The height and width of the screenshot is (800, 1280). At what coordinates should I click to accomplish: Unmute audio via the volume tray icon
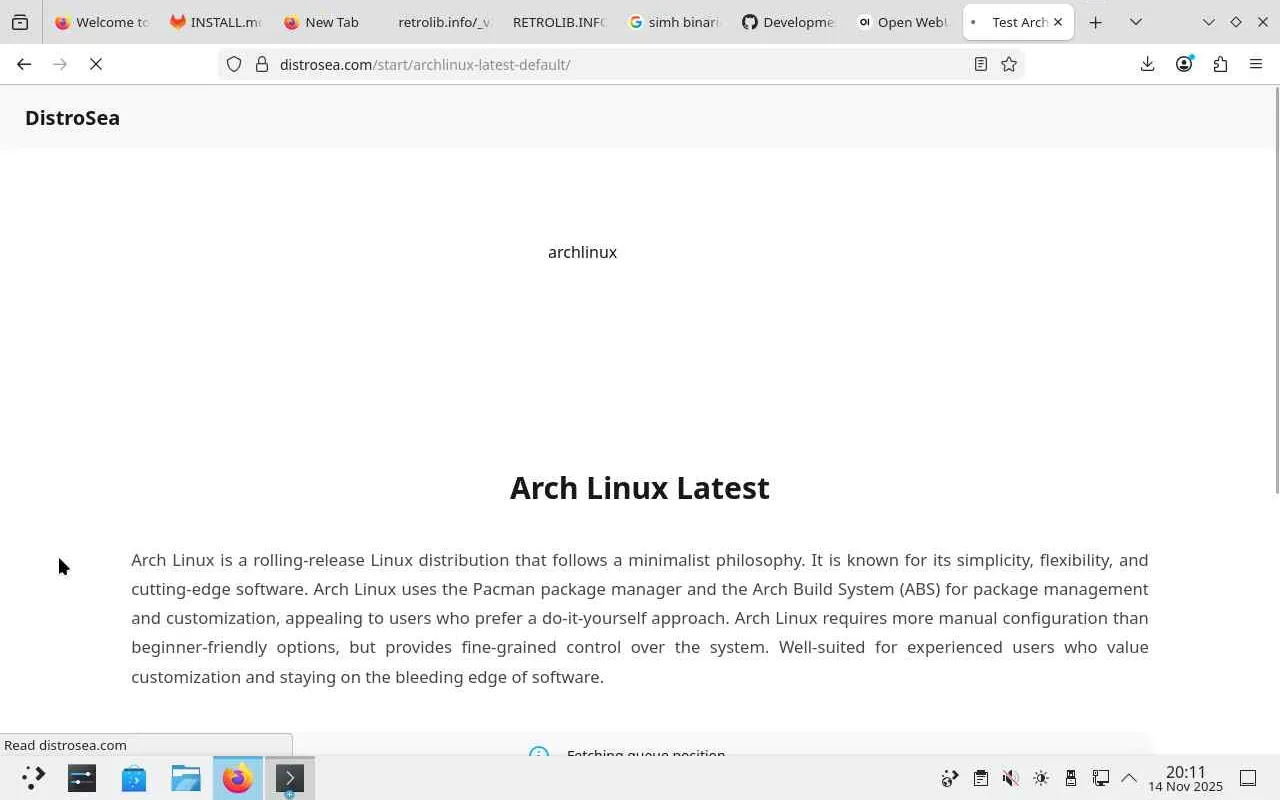tap(1011, 778)
